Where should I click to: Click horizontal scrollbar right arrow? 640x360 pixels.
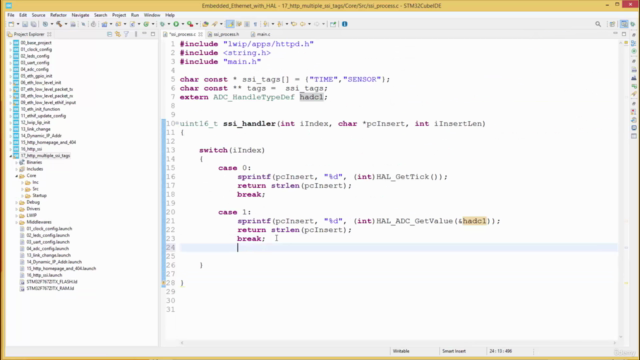[x=614, y=343]
